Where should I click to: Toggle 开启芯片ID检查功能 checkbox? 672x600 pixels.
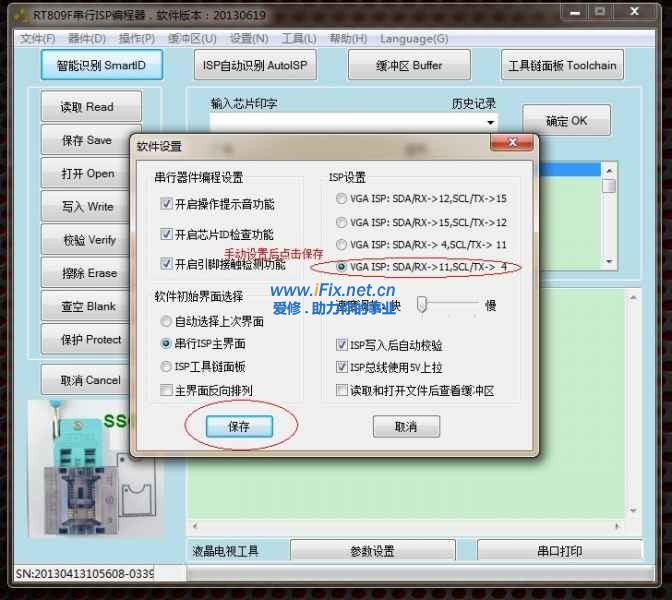pyautogui.click(x=166, y=234)
